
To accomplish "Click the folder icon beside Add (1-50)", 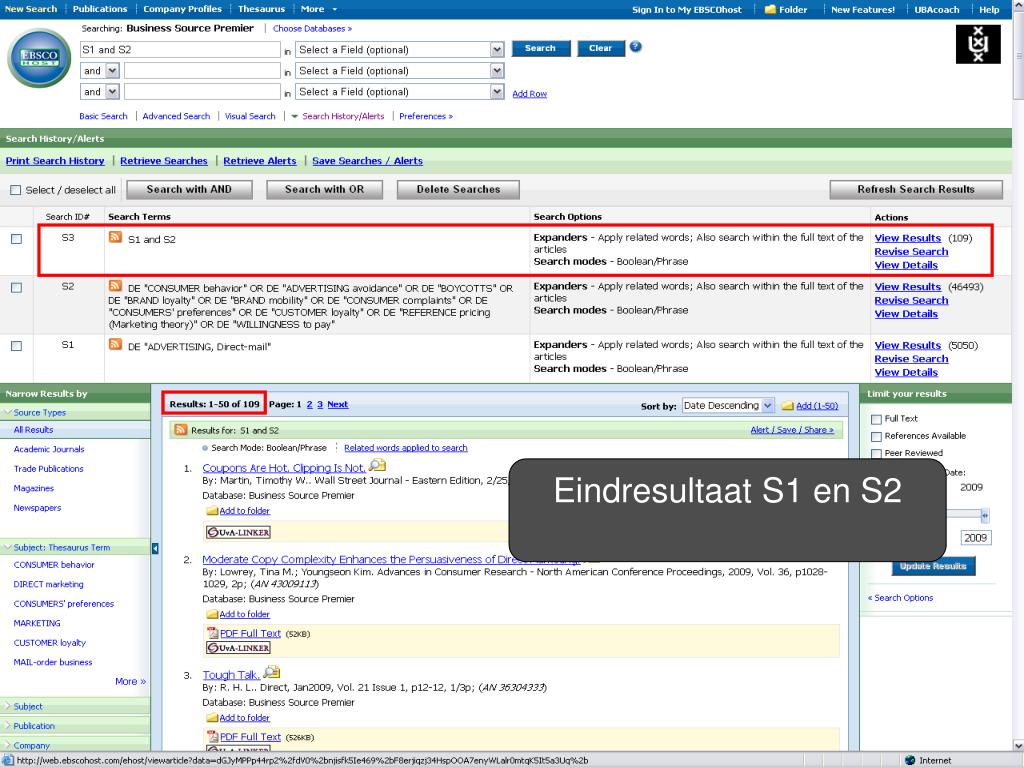I will (x=788, y=406).
